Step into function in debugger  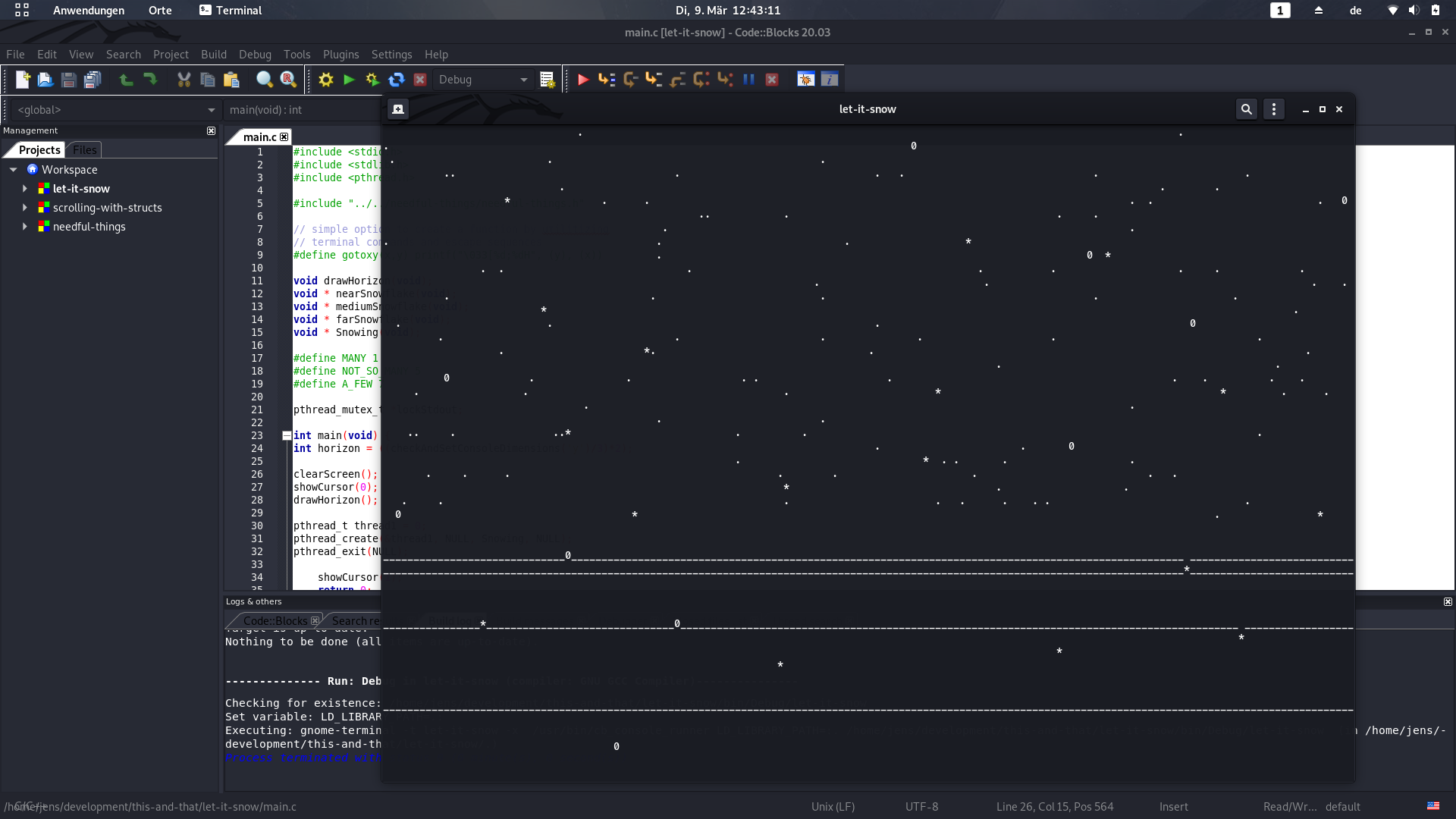point(654,80)
